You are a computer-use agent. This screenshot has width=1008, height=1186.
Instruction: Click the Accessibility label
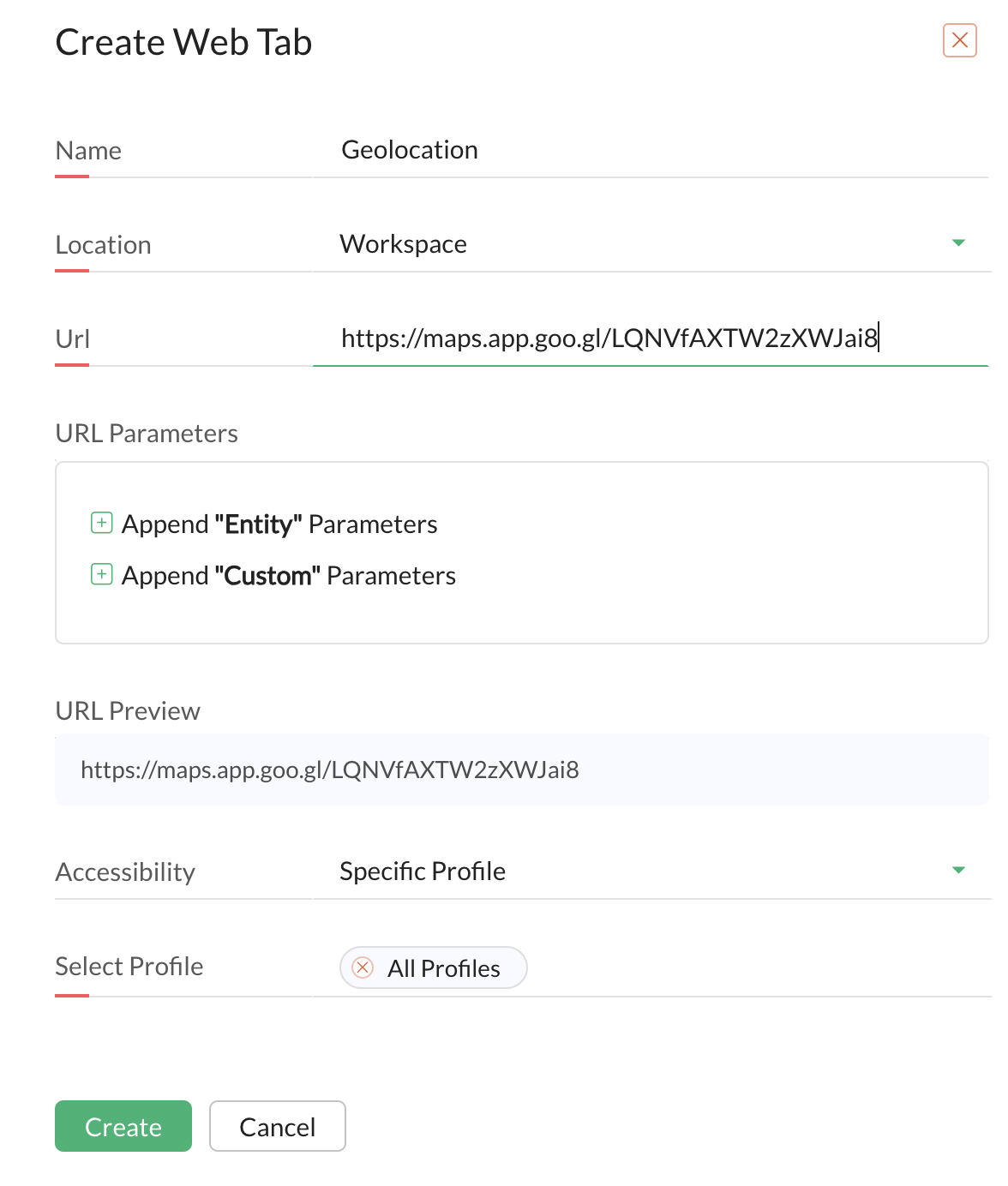click(125, 872)
